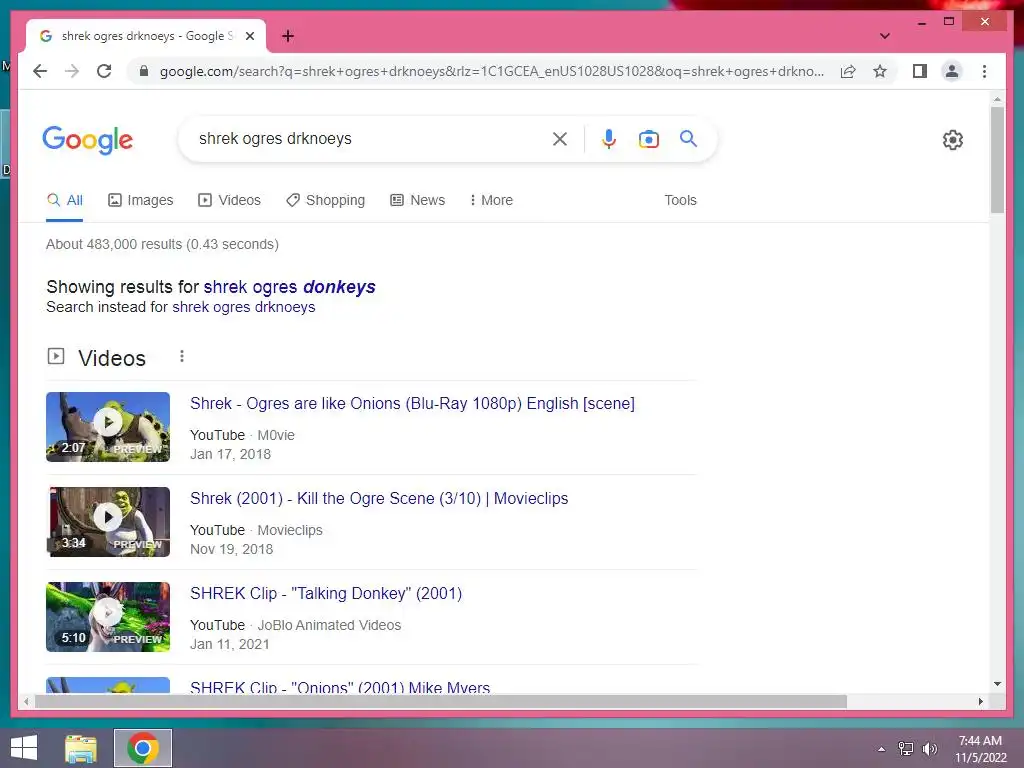Image resolution: width=1024 pixels, height=768 pixels.
Task: Switch to News results
Action: (x=417, y=200)
